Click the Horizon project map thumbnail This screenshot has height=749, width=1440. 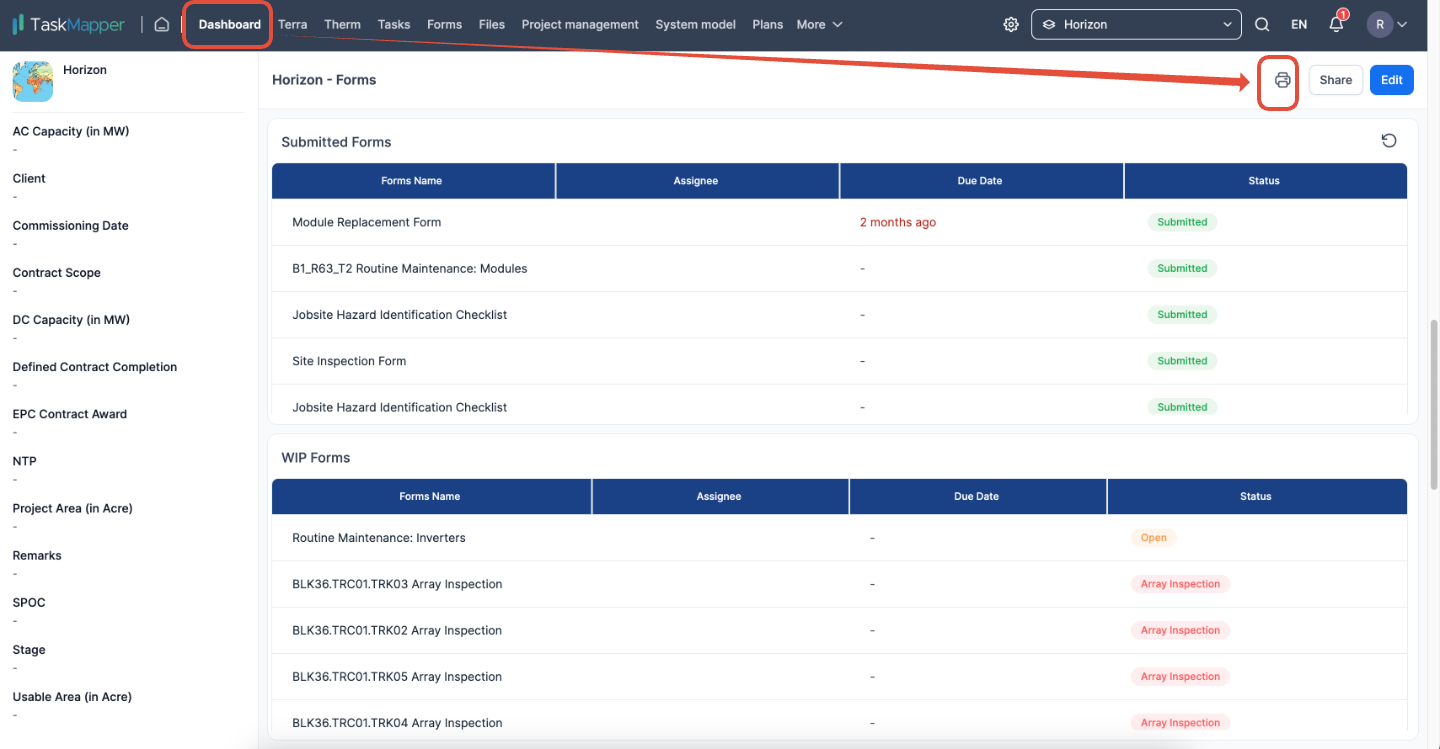[33, 81]
